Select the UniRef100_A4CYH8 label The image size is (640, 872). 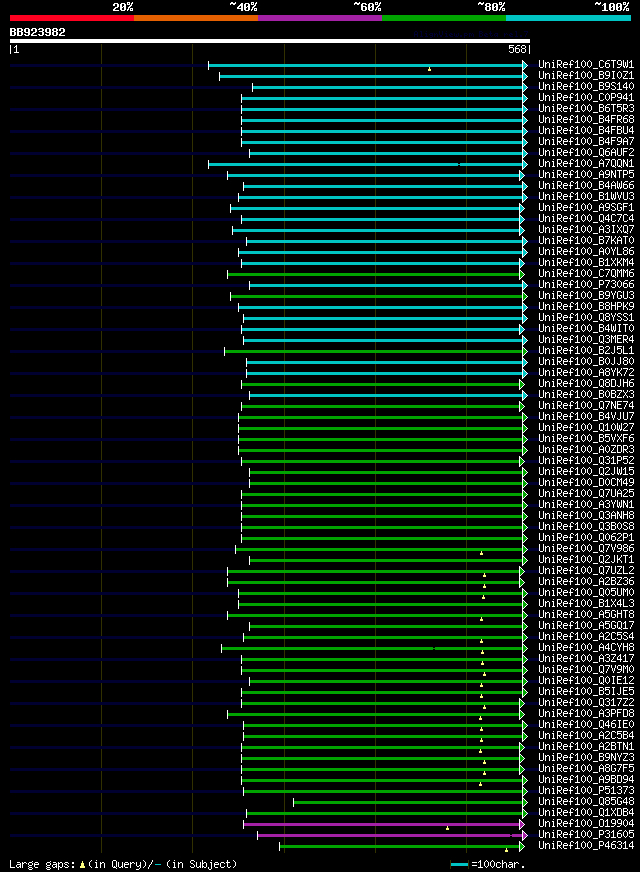tap(586, 647)
